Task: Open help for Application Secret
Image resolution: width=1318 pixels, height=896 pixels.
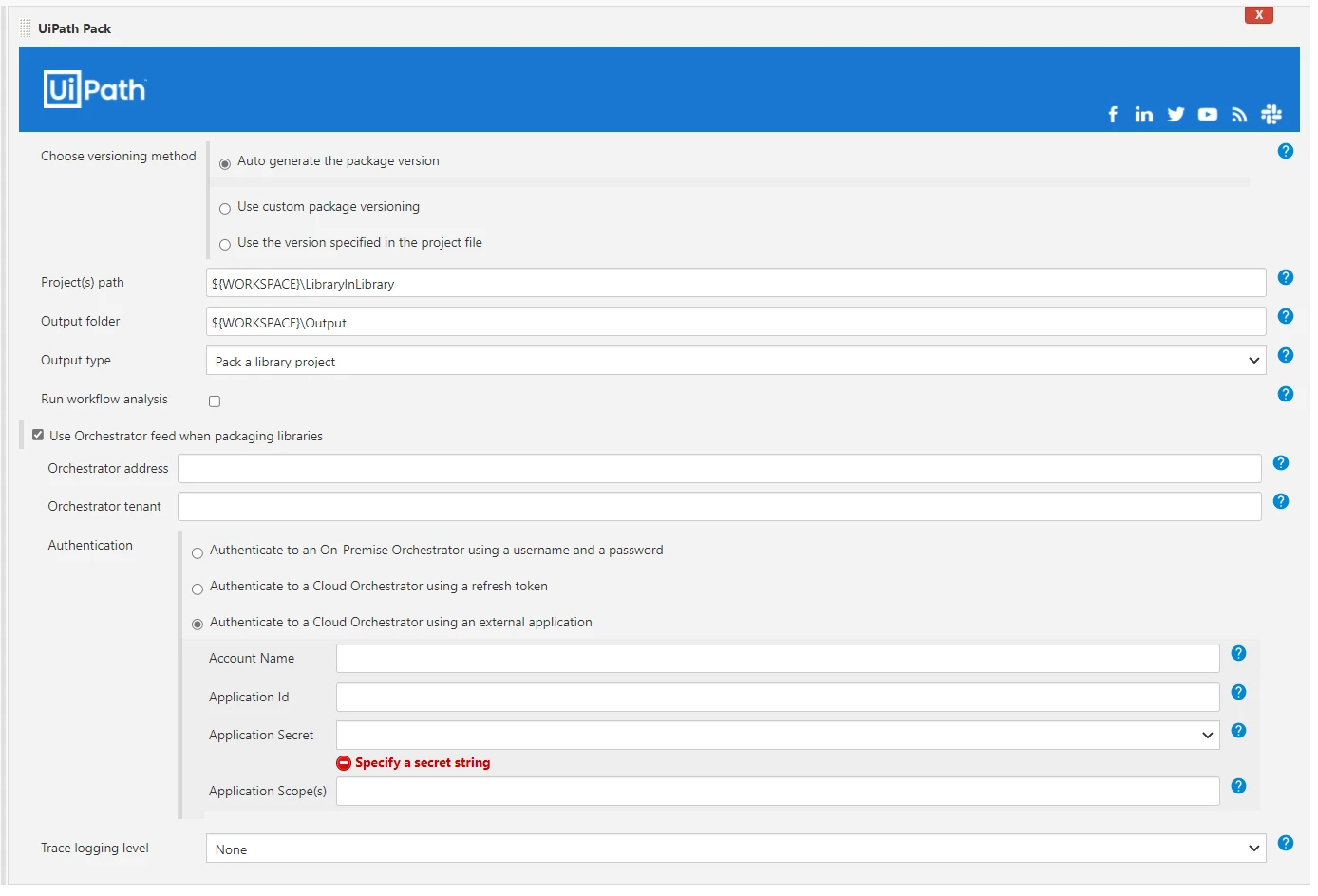Action: pyautogui.click(x=1239, y=730)
